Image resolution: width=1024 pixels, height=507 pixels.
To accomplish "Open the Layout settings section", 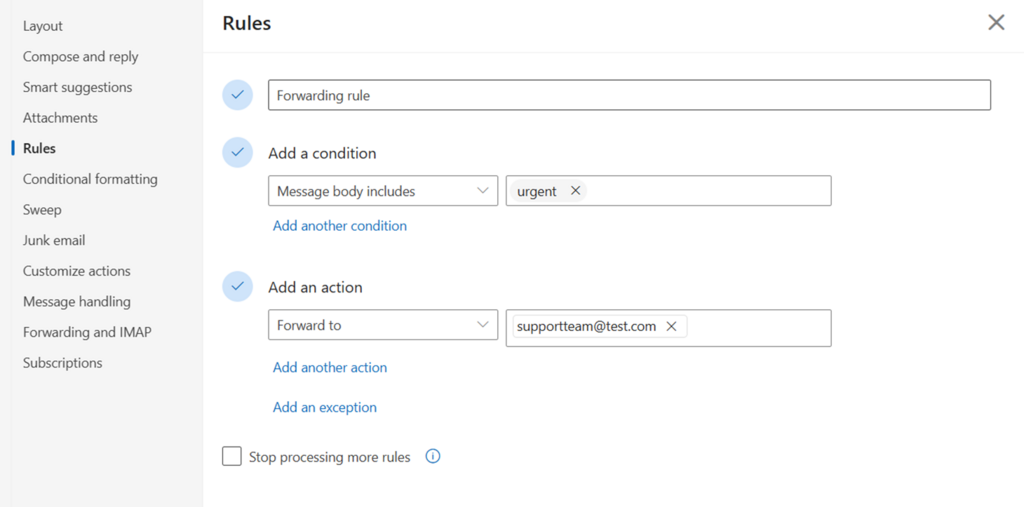I will tap(43, 26).
